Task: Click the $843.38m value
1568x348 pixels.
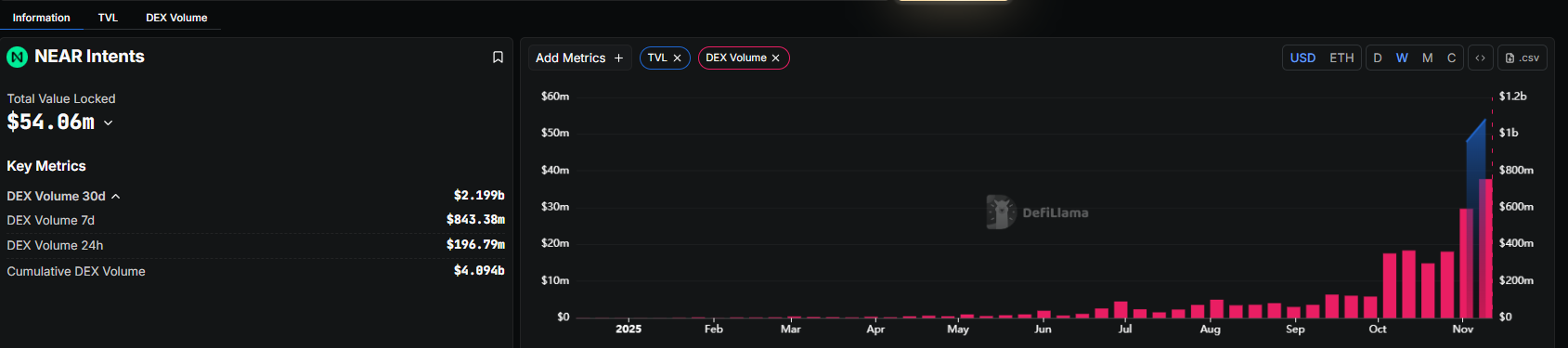Action: (475, 220)
